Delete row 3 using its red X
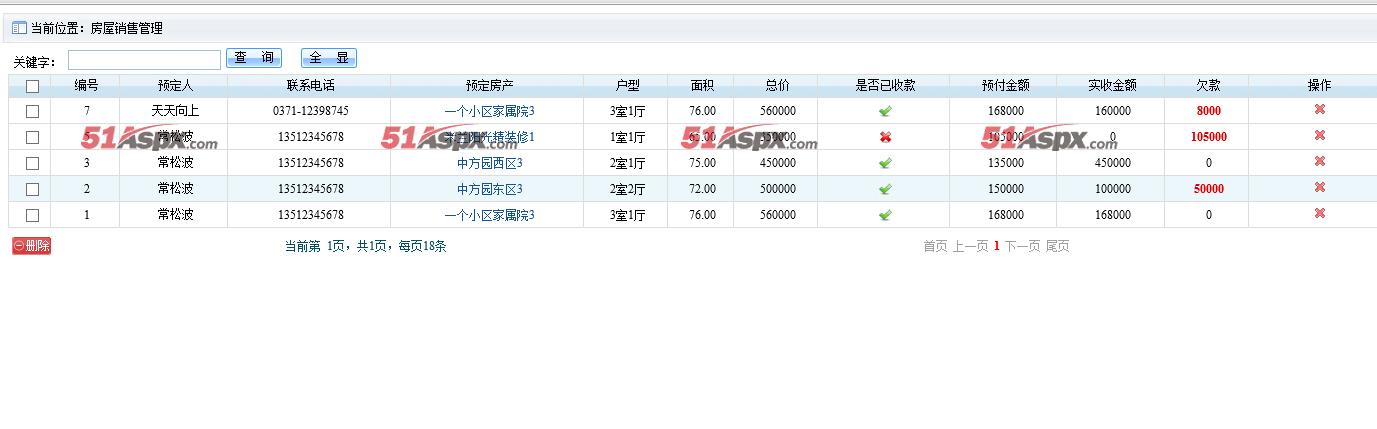1377x429 pixels. point(1319,161)
